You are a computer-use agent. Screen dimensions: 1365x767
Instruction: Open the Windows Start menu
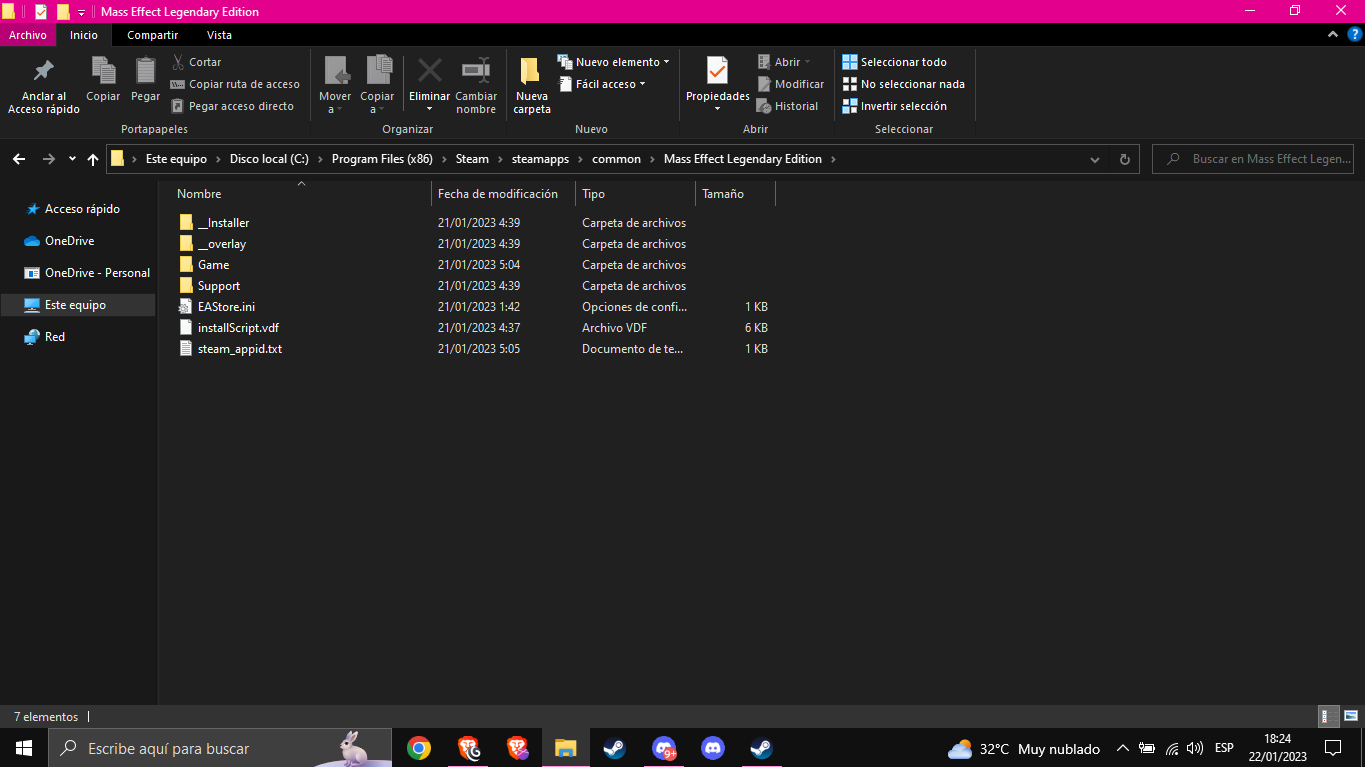click(24, 748)
